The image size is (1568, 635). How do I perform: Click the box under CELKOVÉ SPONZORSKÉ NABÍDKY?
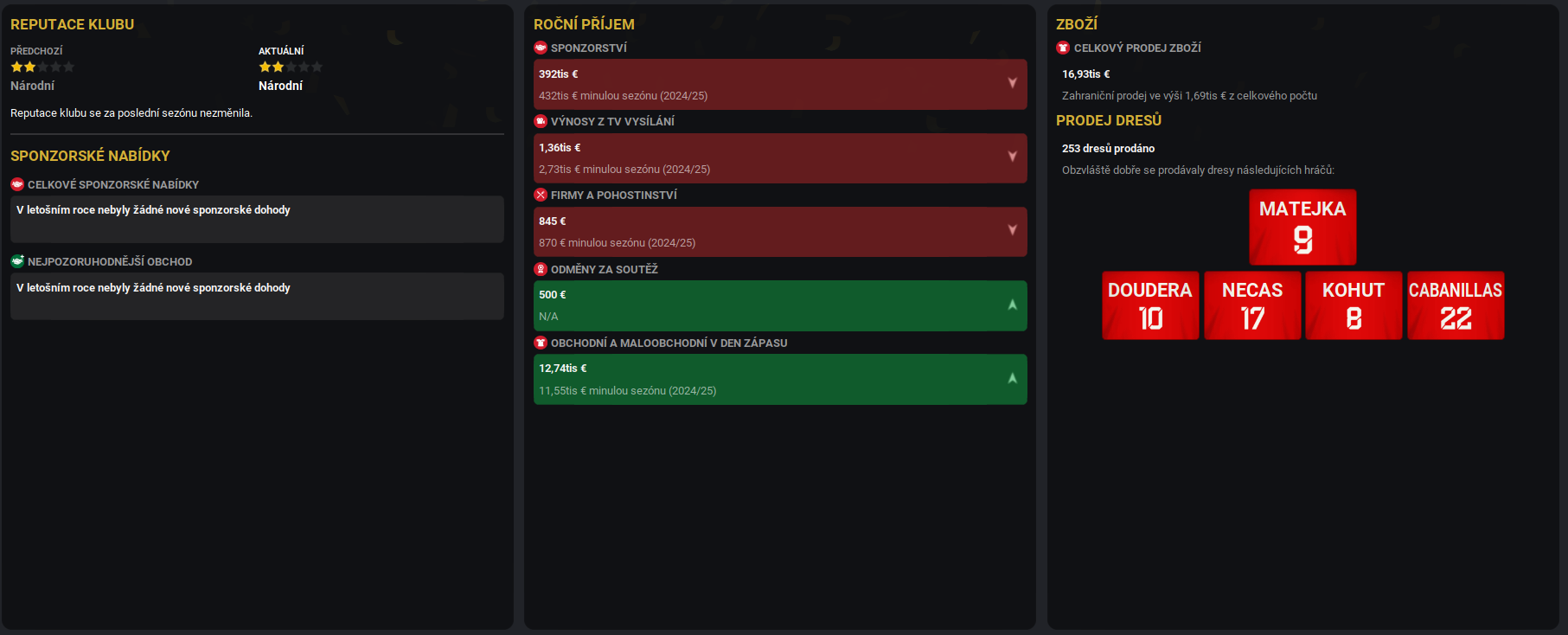coord(257,219)
